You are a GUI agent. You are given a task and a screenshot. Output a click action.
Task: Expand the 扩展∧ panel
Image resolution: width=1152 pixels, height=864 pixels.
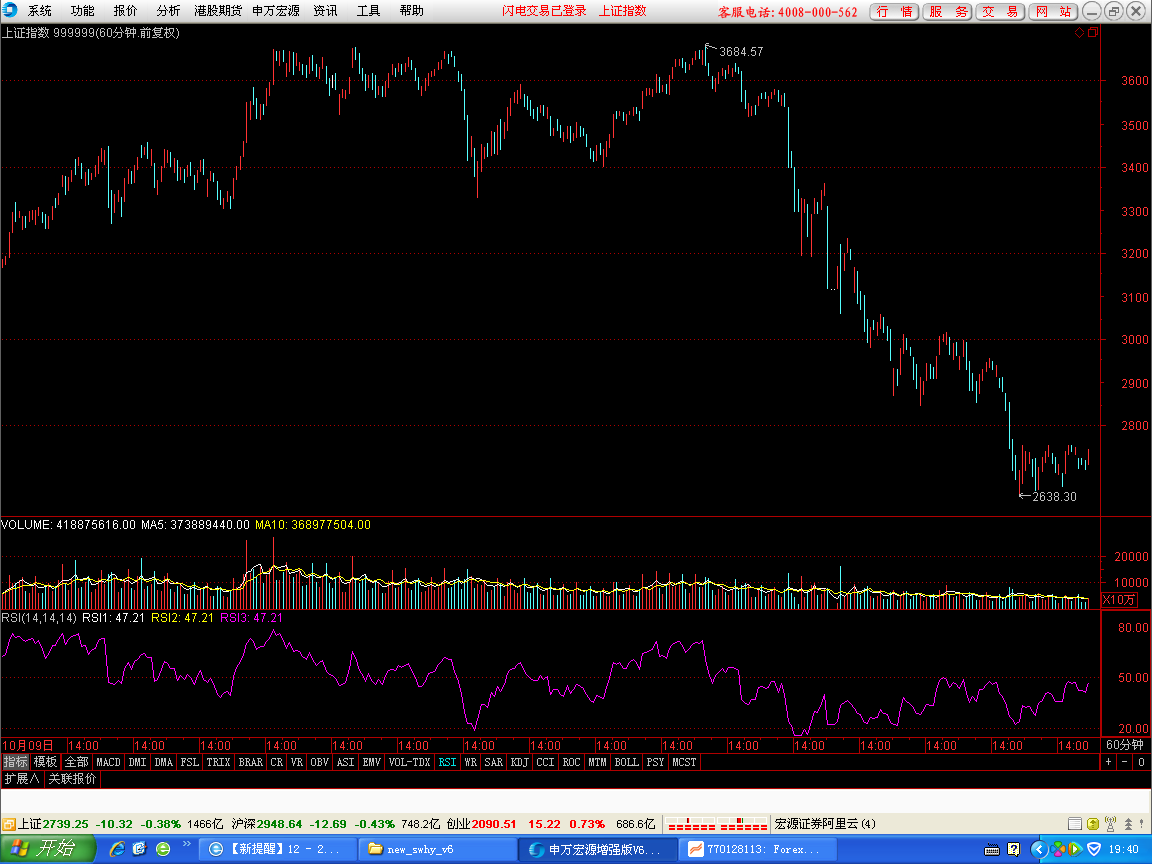(22, 778)
